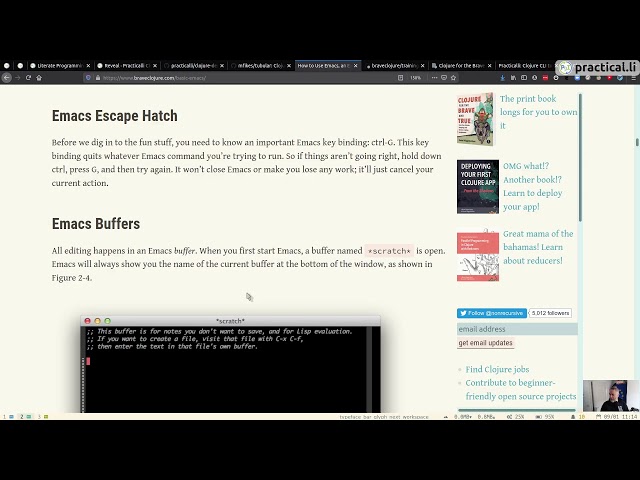The image size is (640, 480).
Task: Switch to workspace 2 in status bar
Action: click(x=26, y=417)
